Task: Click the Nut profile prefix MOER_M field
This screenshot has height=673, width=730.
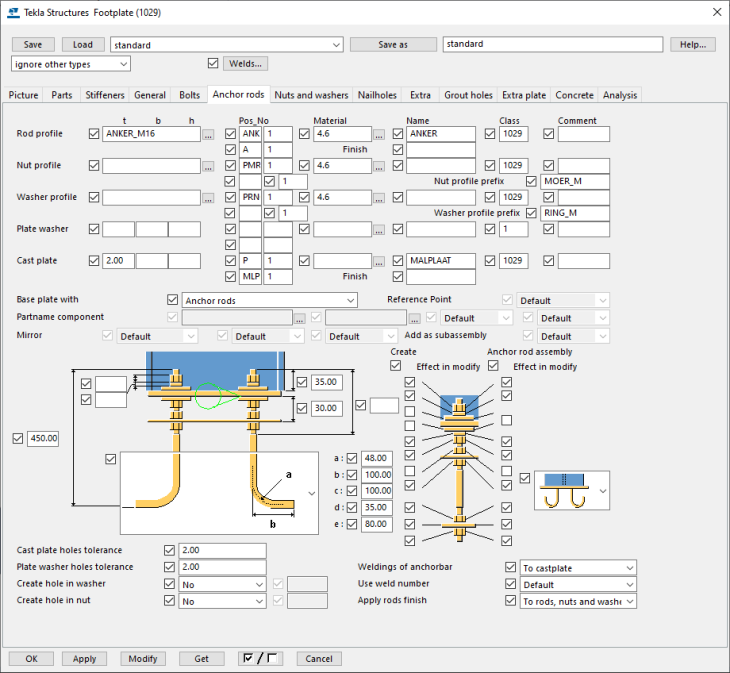Action: coord(576,181)
